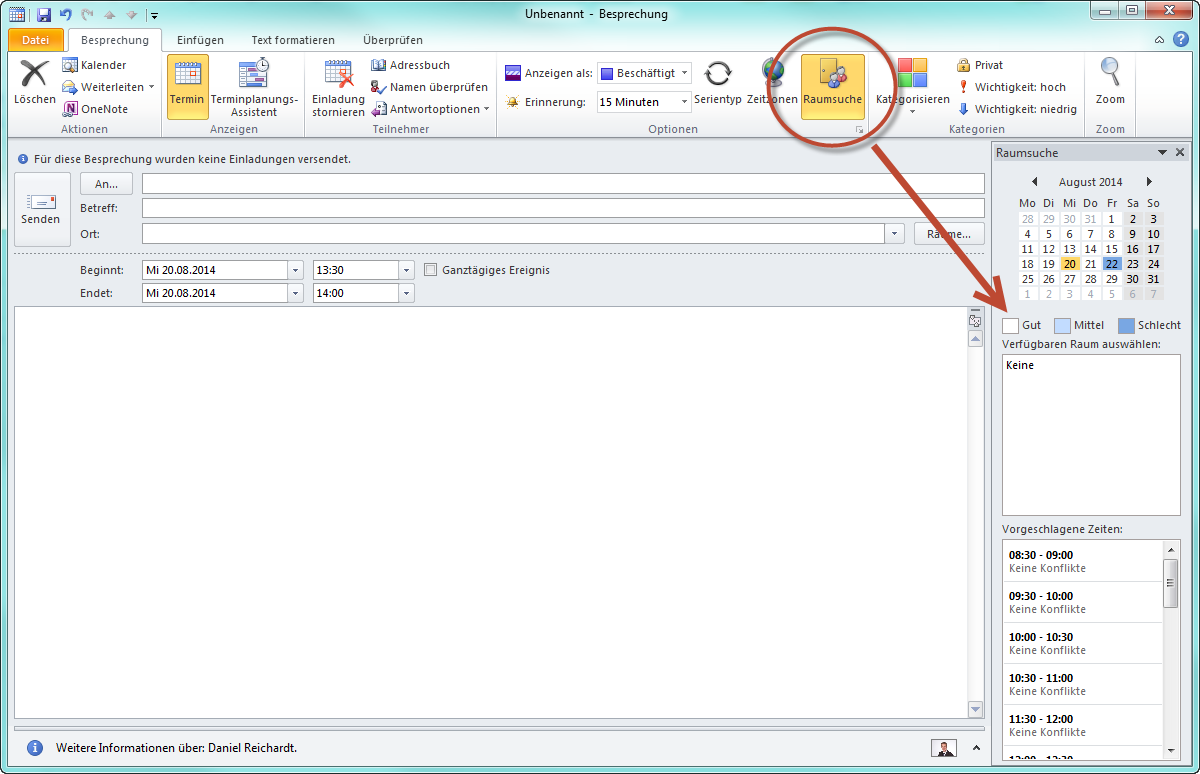The width and height of the screenshot is (1200, 774).
Task: Minimize the ribbon with the caret icon
Action: (1159, 40)
